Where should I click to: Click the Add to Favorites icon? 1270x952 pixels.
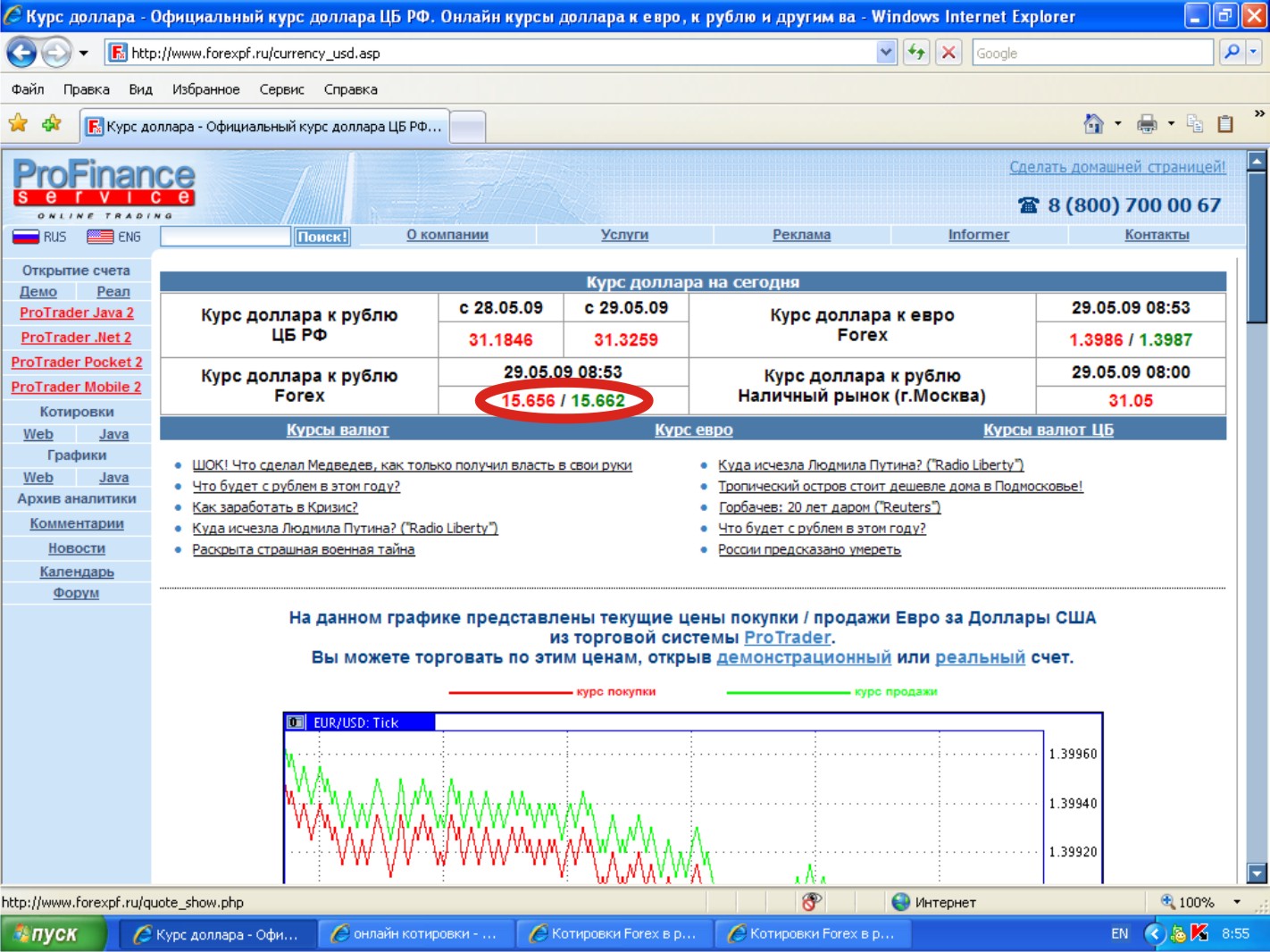click(52, 124)
